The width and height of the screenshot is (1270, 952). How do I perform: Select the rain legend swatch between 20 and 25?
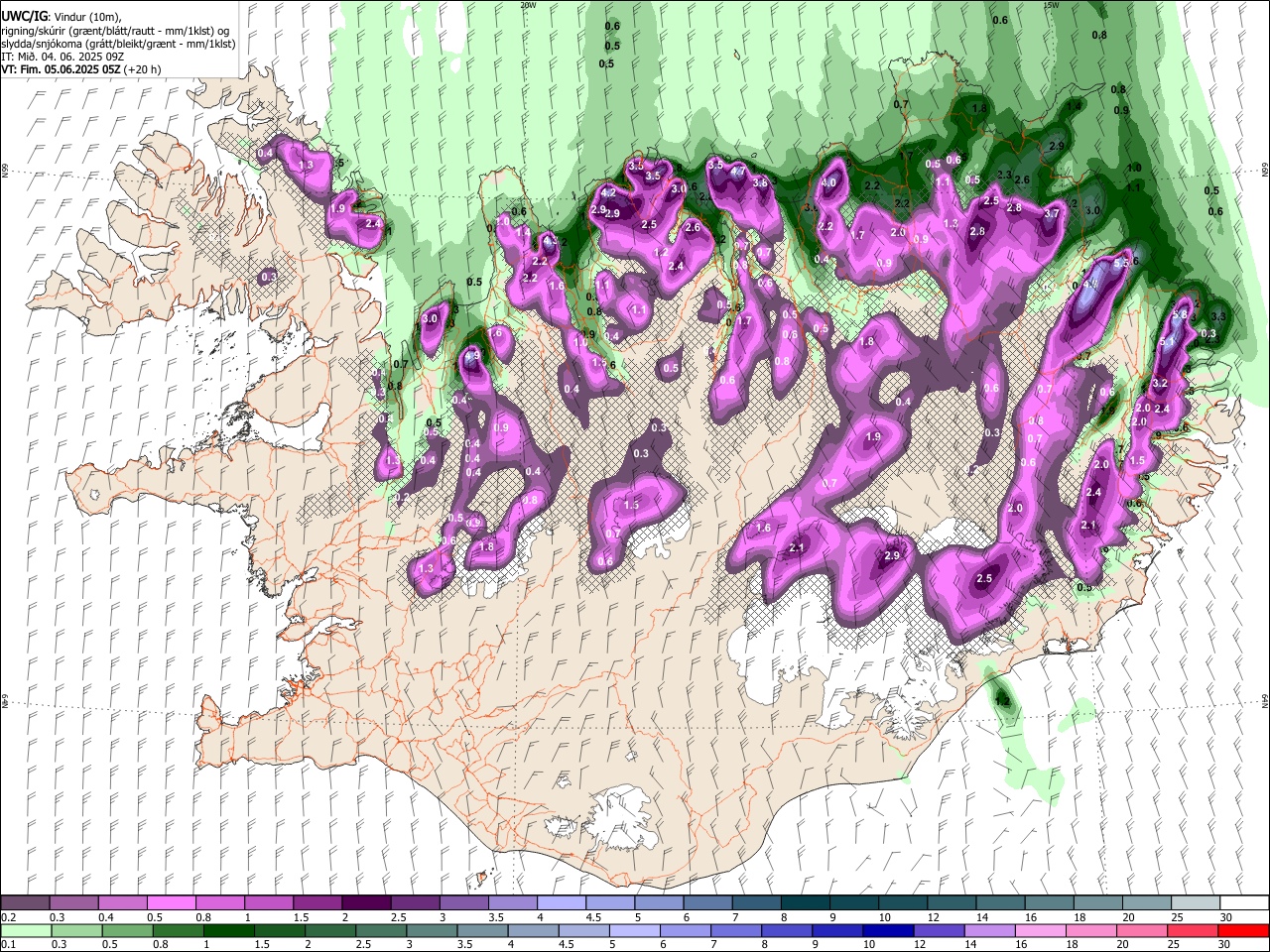[x=1143, y=930]
